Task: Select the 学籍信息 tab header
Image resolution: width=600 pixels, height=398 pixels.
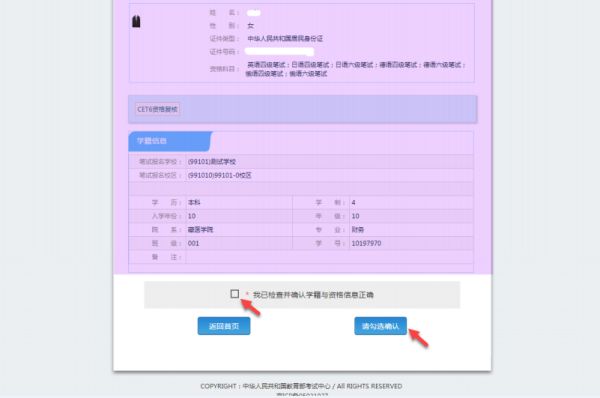Action: (170, 141)
